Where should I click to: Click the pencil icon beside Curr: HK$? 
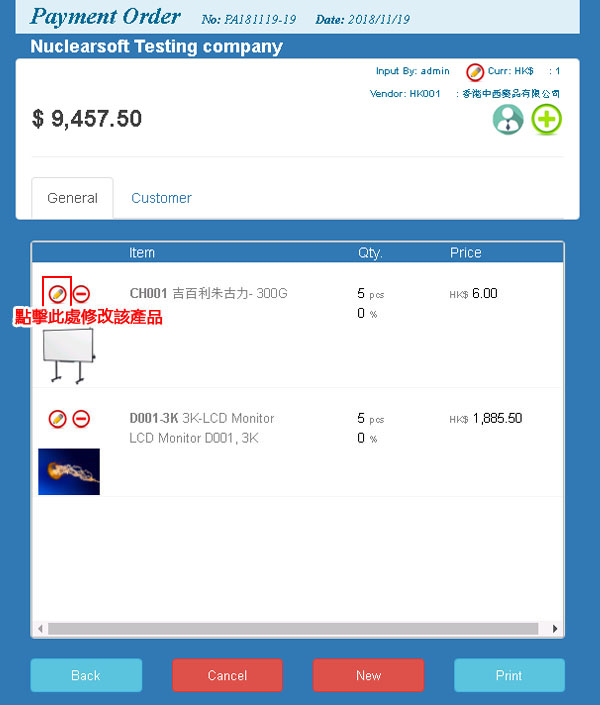475,72
